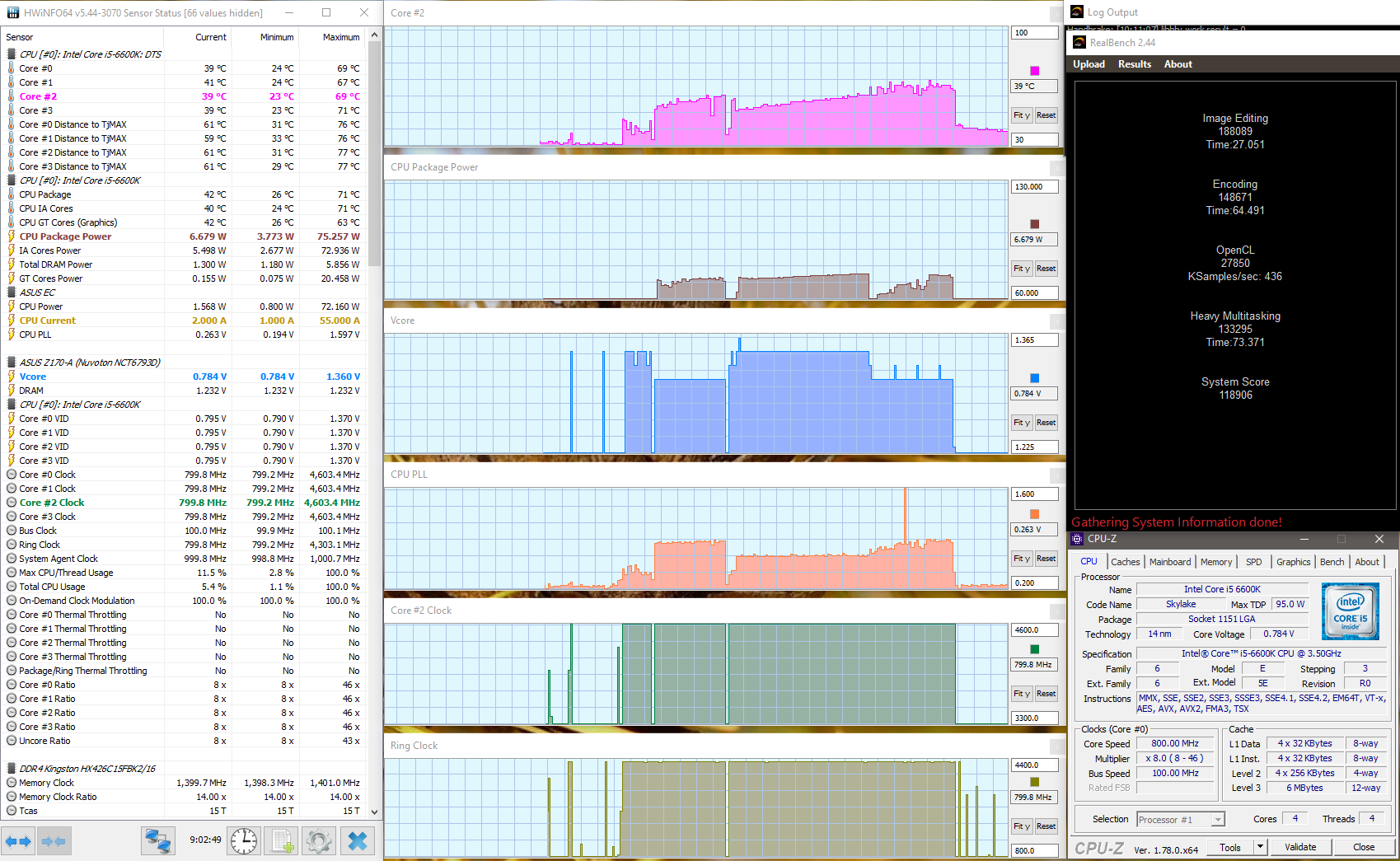This screenshot has width=1400, height=861.
Task: Click the RealBench 2.44 title icon
Action: click(1079, 42)
